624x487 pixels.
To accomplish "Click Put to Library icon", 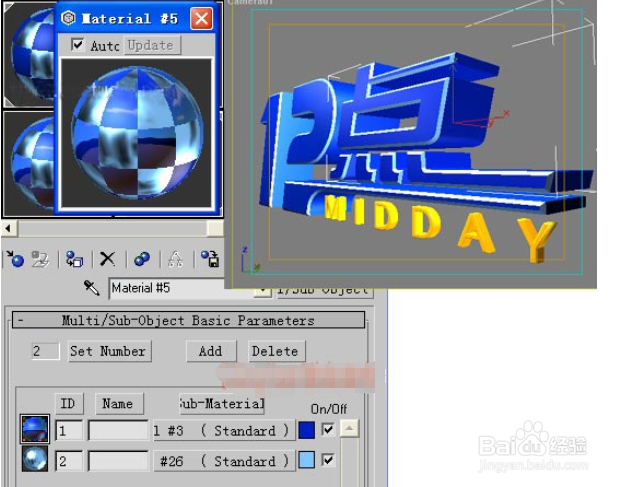I will [210, 259].
